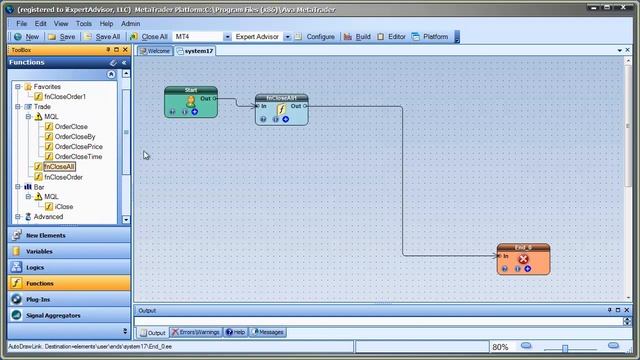
Task: Select the fnCloseAll function
Action: 59,167
